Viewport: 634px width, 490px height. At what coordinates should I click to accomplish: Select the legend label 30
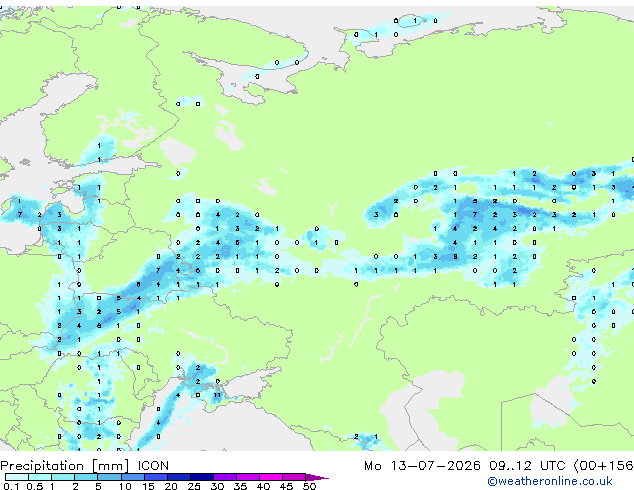pyautogui.click(x=217, y=486)
